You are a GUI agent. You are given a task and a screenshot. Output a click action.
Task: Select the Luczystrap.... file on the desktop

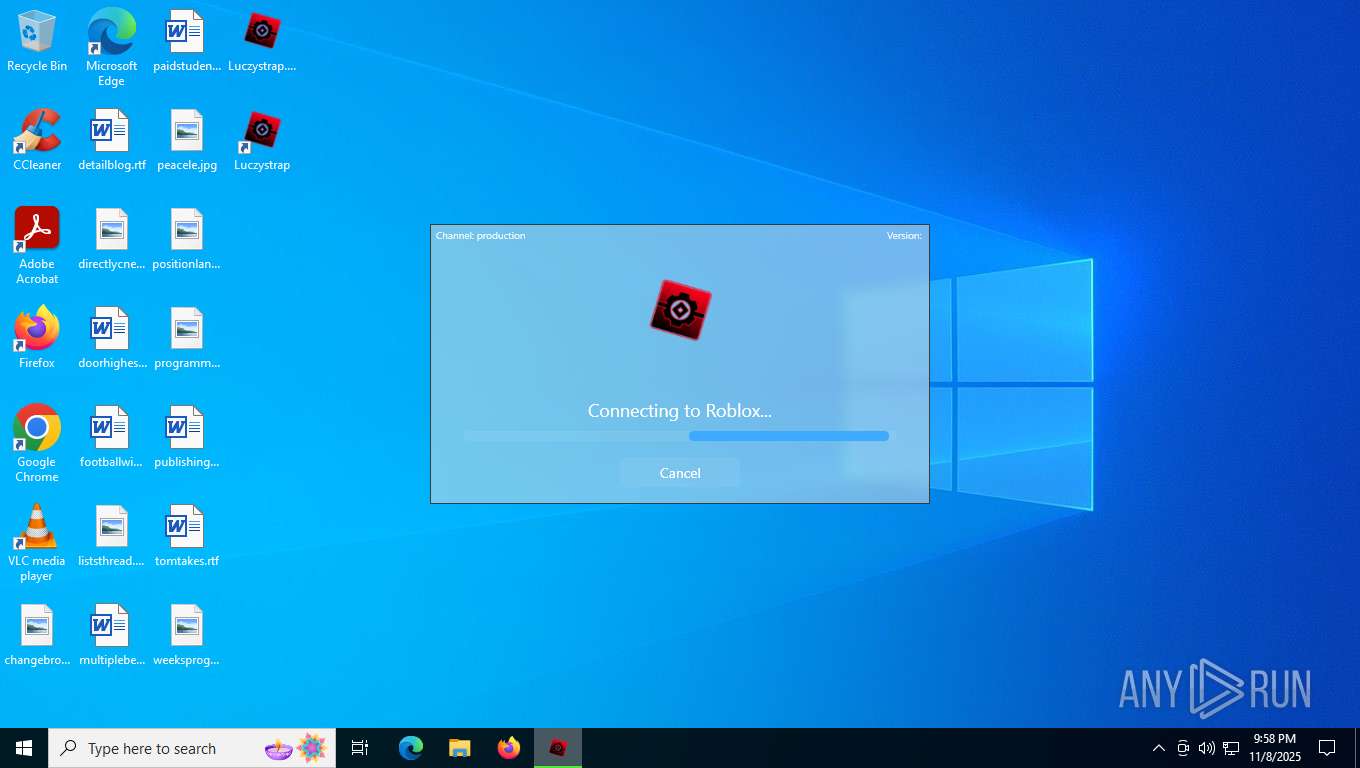262,41
